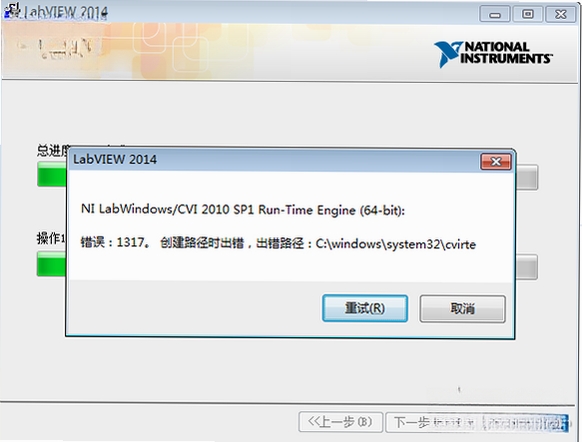Screen dimensions: 582x442
Task: Close the LabVIEW 2014 error dialog
Action: [x=496, y=161]
